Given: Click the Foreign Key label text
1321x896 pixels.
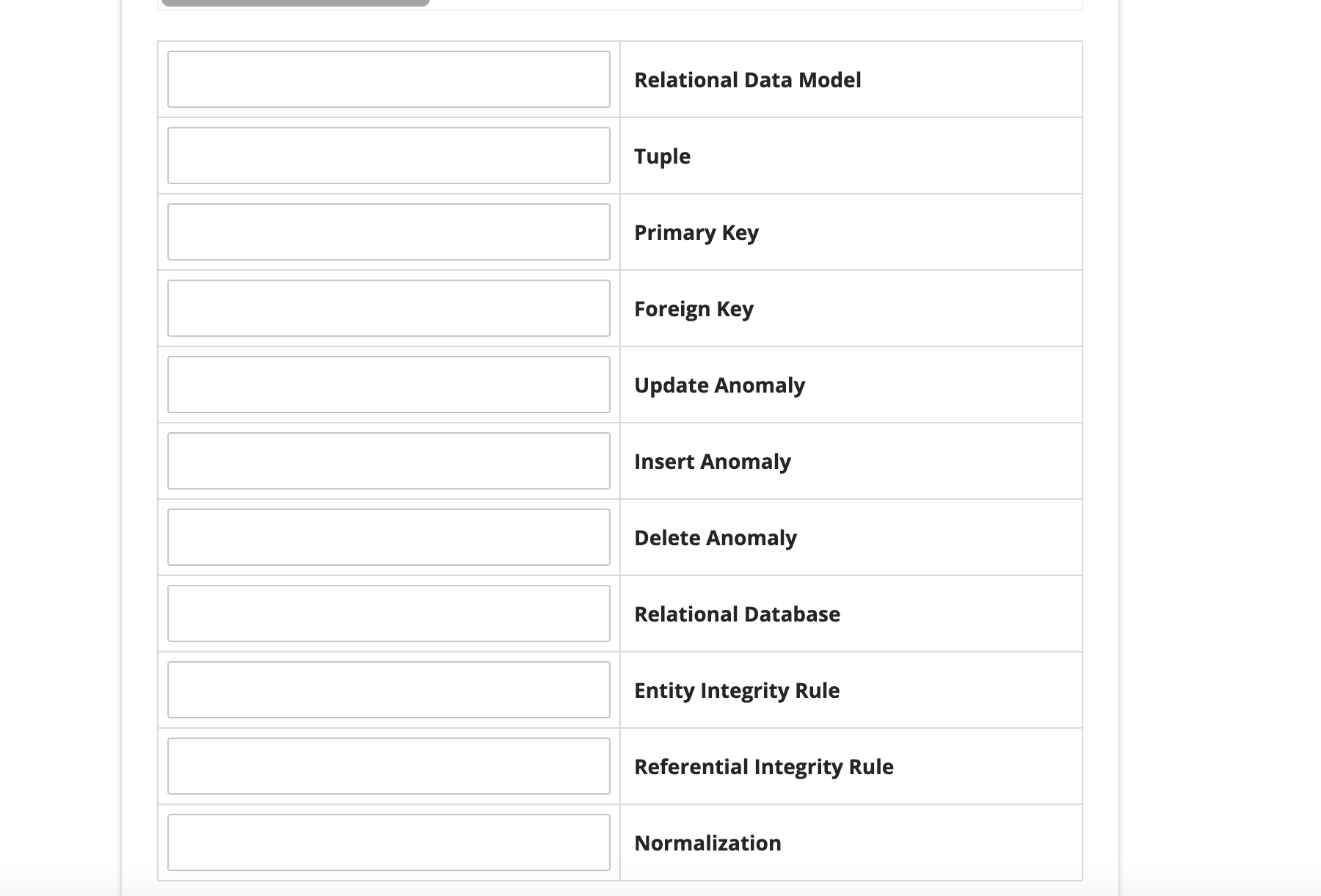Looking at the screenshot, I should [694, 309].
